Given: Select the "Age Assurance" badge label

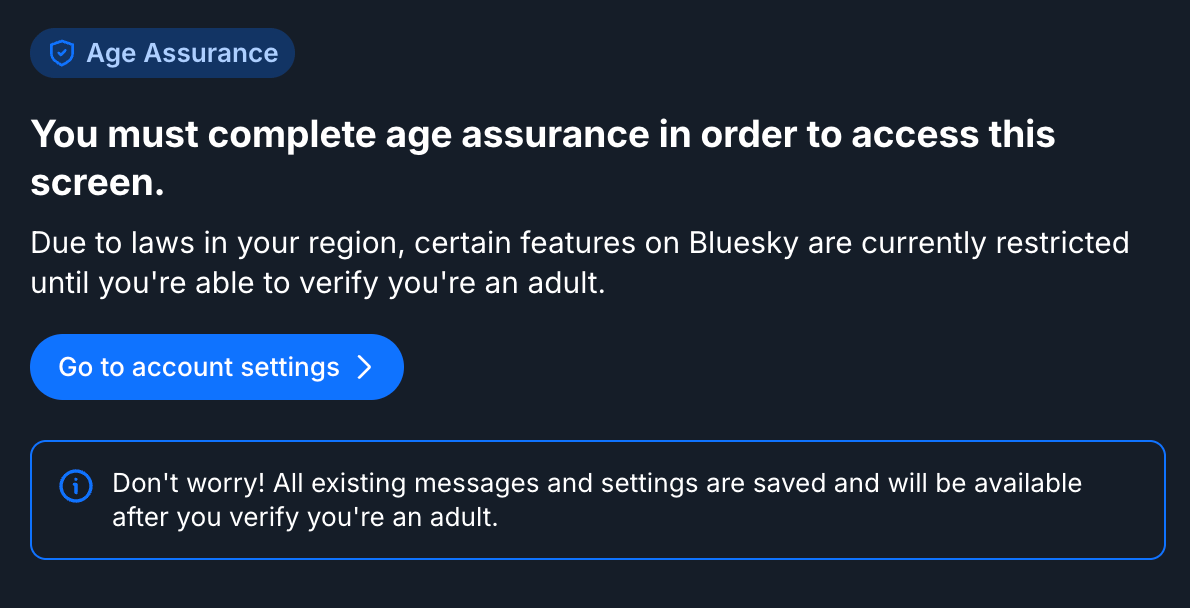Looking at the screenshot, I should click(x=182, y=53).
